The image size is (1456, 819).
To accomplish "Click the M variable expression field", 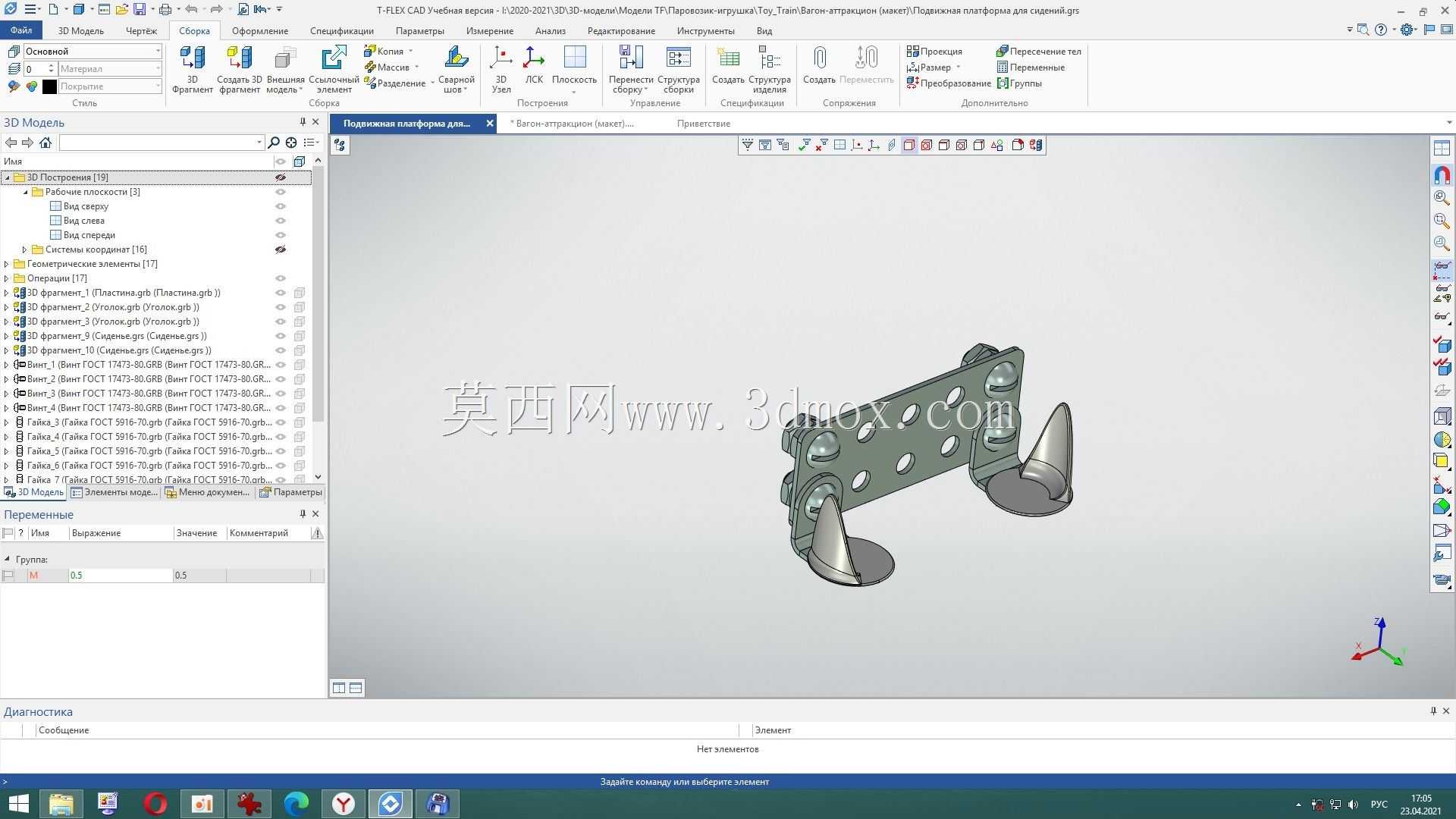I will click(121, 576).
